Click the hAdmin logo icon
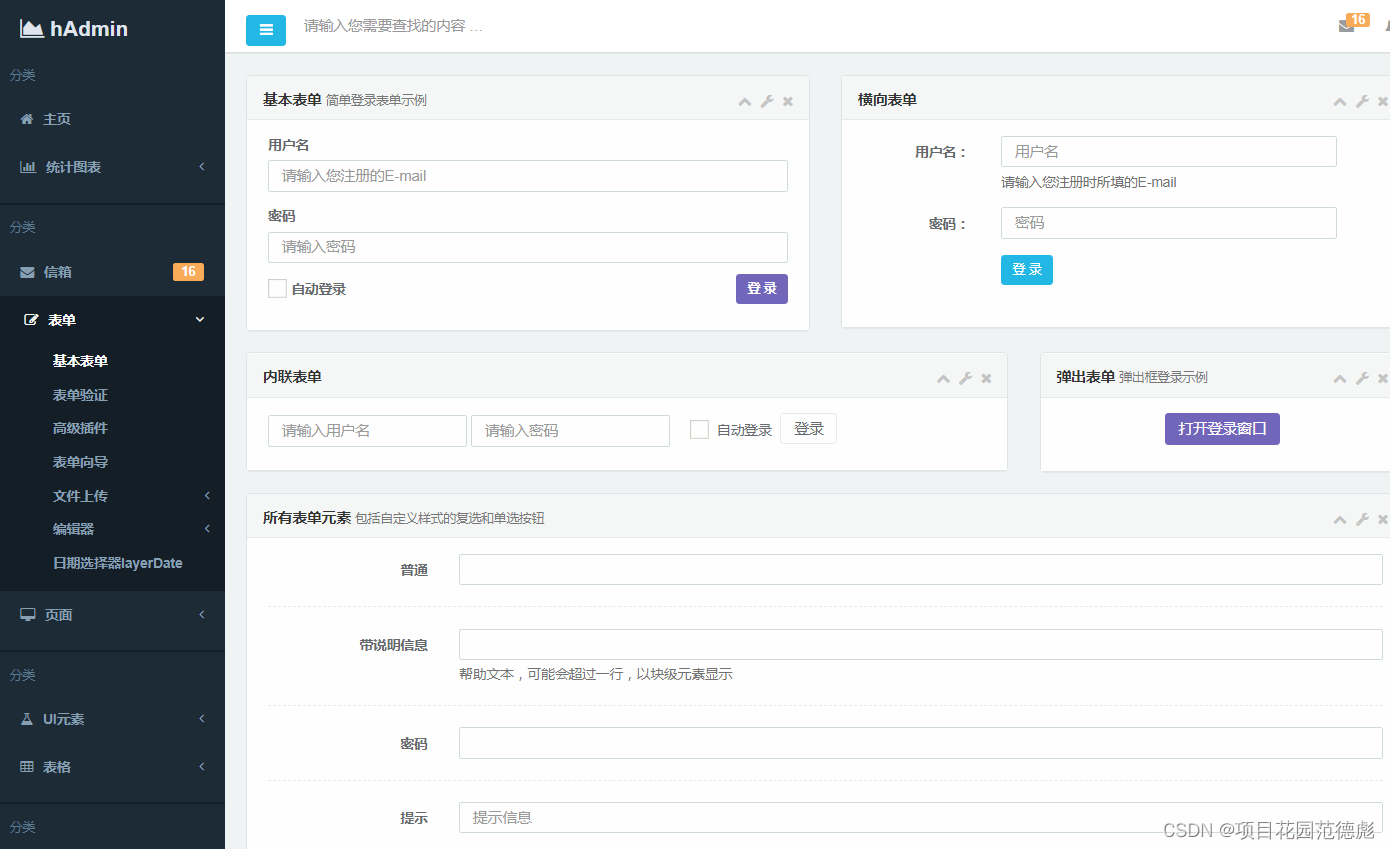This screenshot has height=849, width=1390. 32,29
